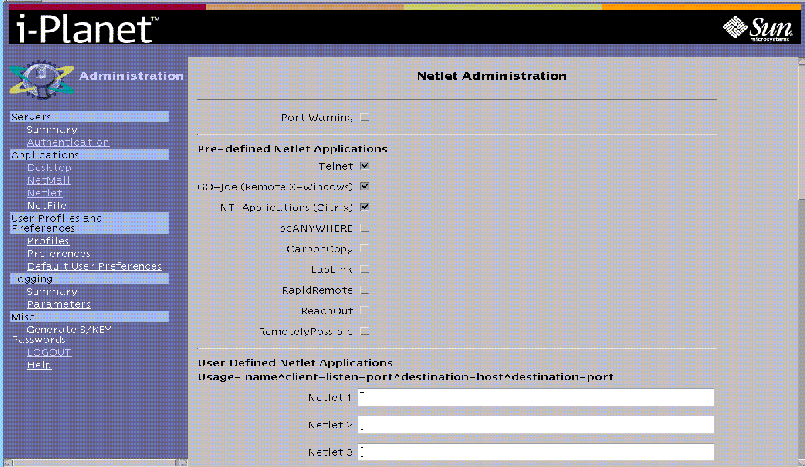Click the sidebar horizontal scrollbar

click(x=95, y=462)
